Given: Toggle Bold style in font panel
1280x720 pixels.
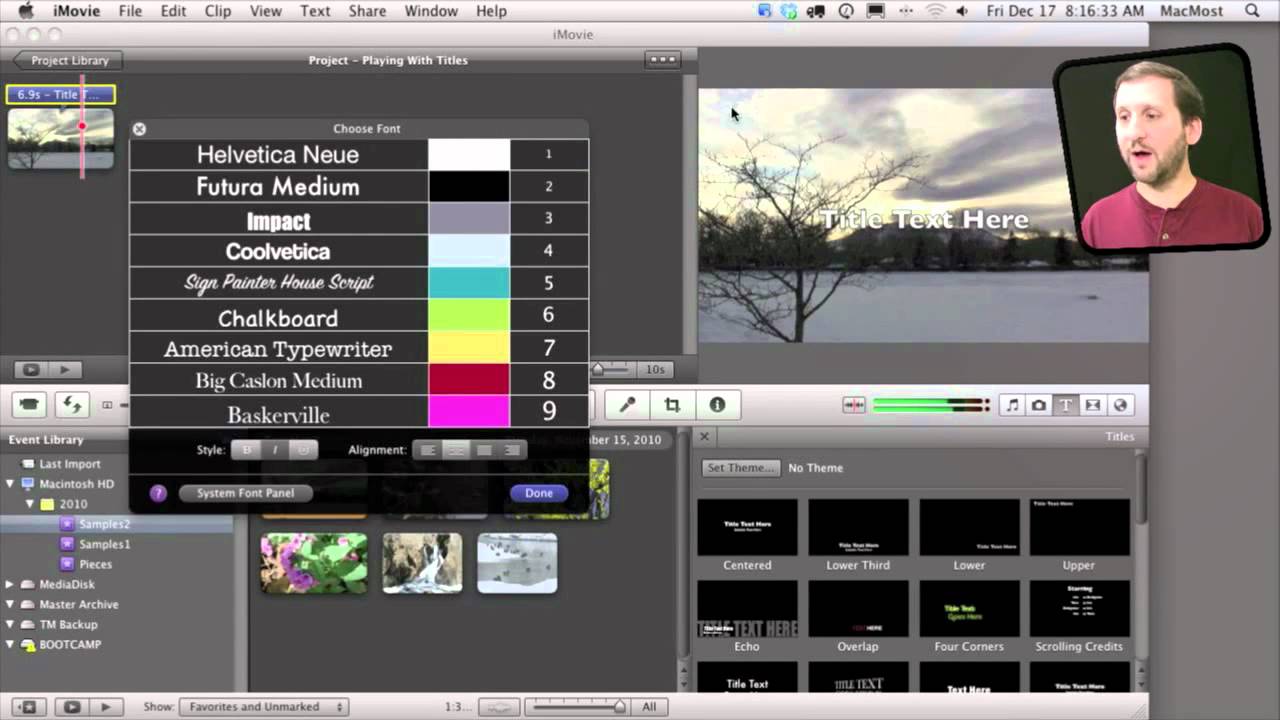Looking at the screenshot, I should click(246, 450).
